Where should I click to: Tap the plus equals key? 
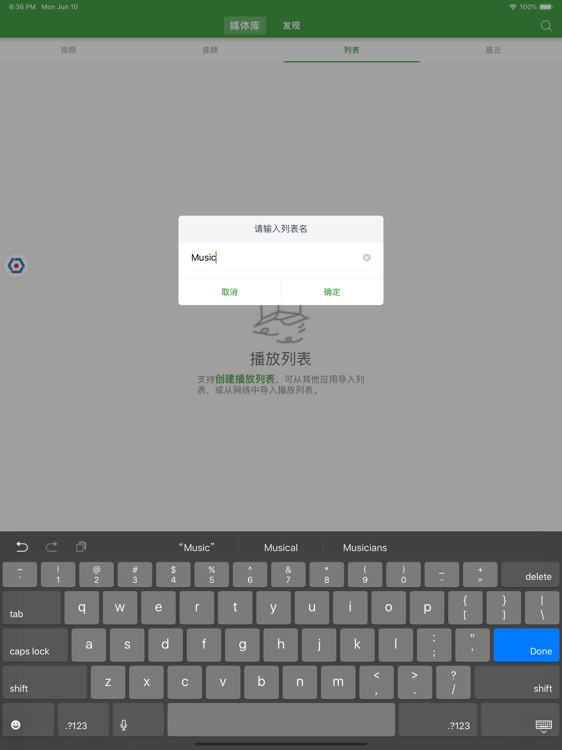point(480,574)
